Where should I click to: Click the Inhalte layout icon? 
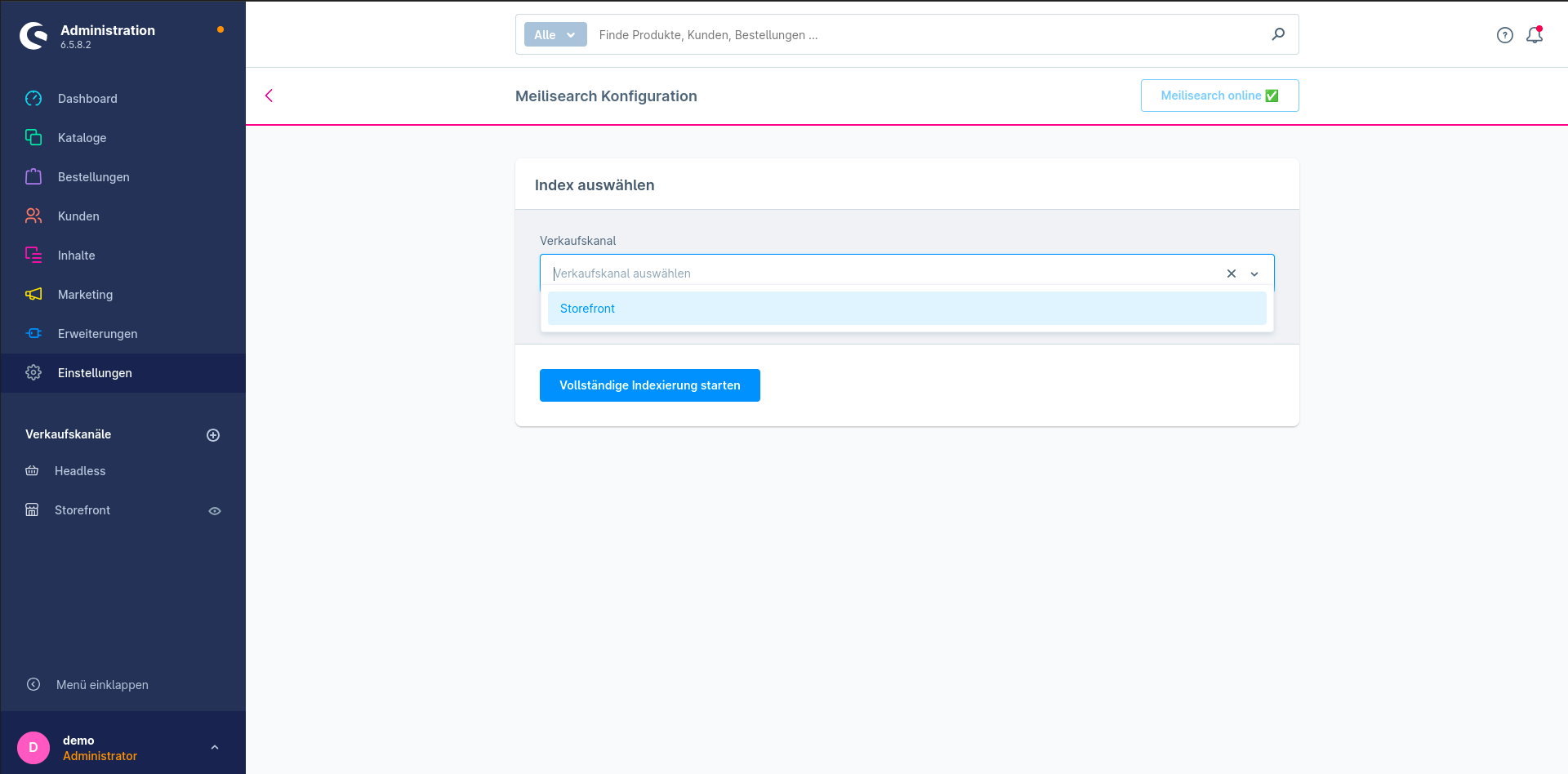pyautogui.click(x=33, y=255)
